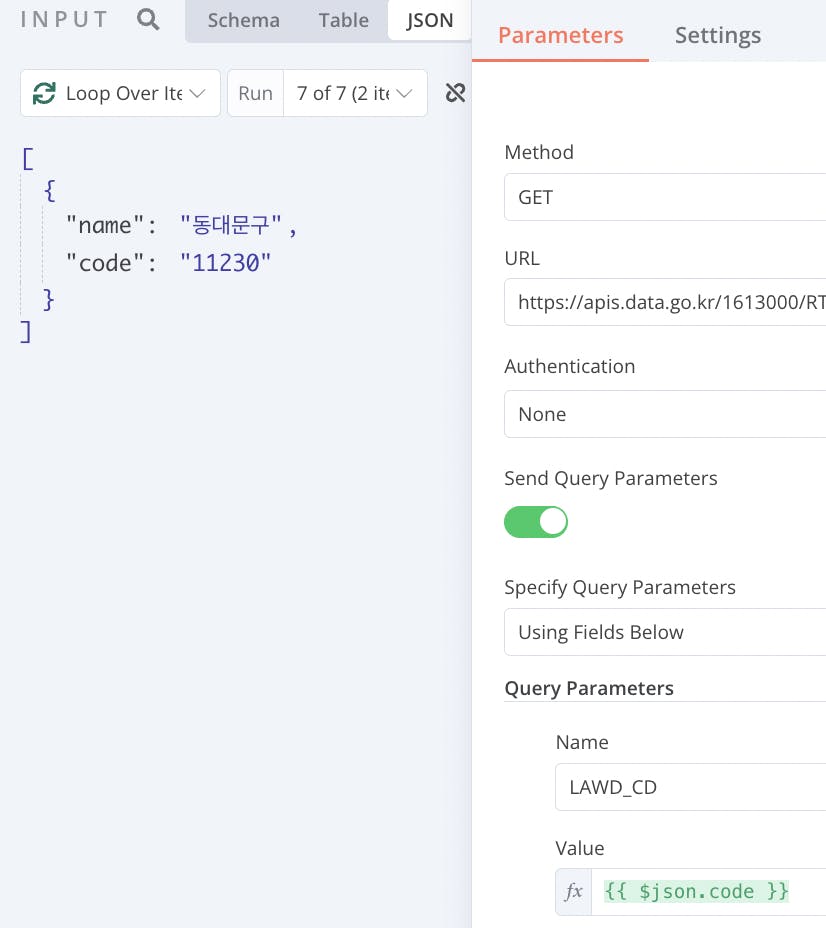This screenshot has height=928, width=826.
Task: Expand Specify Query Parameters dropdown
Action: click(665, 632)
